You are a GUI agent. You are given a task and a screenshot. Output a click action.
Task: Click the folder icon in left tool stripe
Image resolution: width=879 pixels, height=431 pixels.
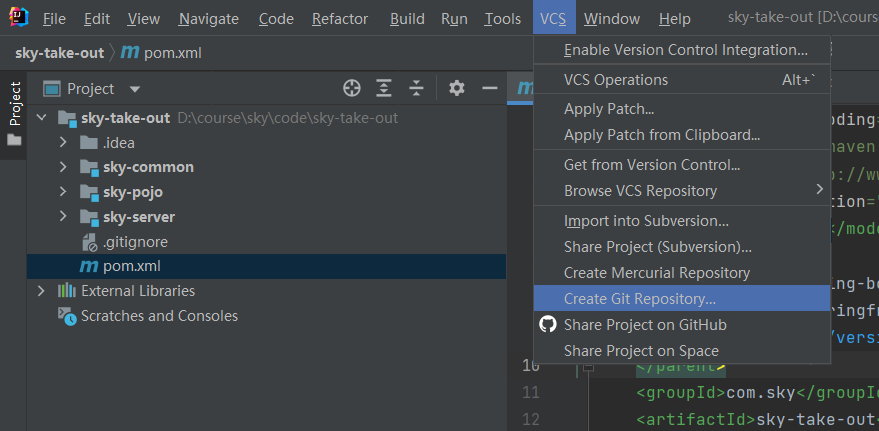tap(14, 140)
